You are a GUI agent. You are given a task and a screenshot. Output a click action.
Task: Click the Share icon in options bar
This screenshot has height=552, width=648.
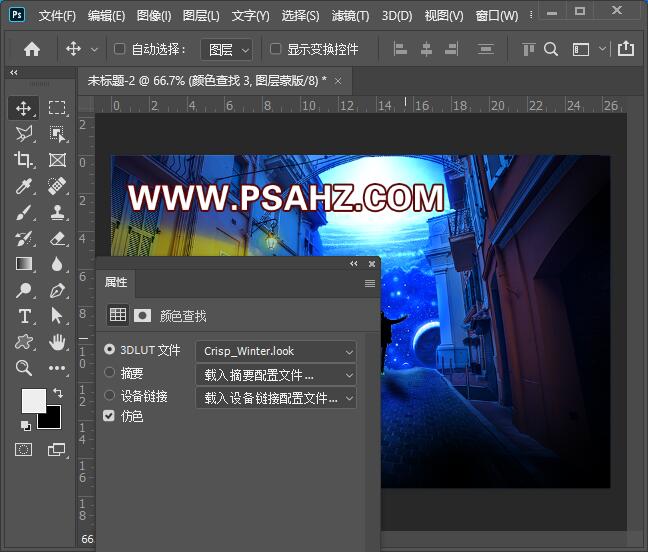pyautogui.click(x=626, y=49)
